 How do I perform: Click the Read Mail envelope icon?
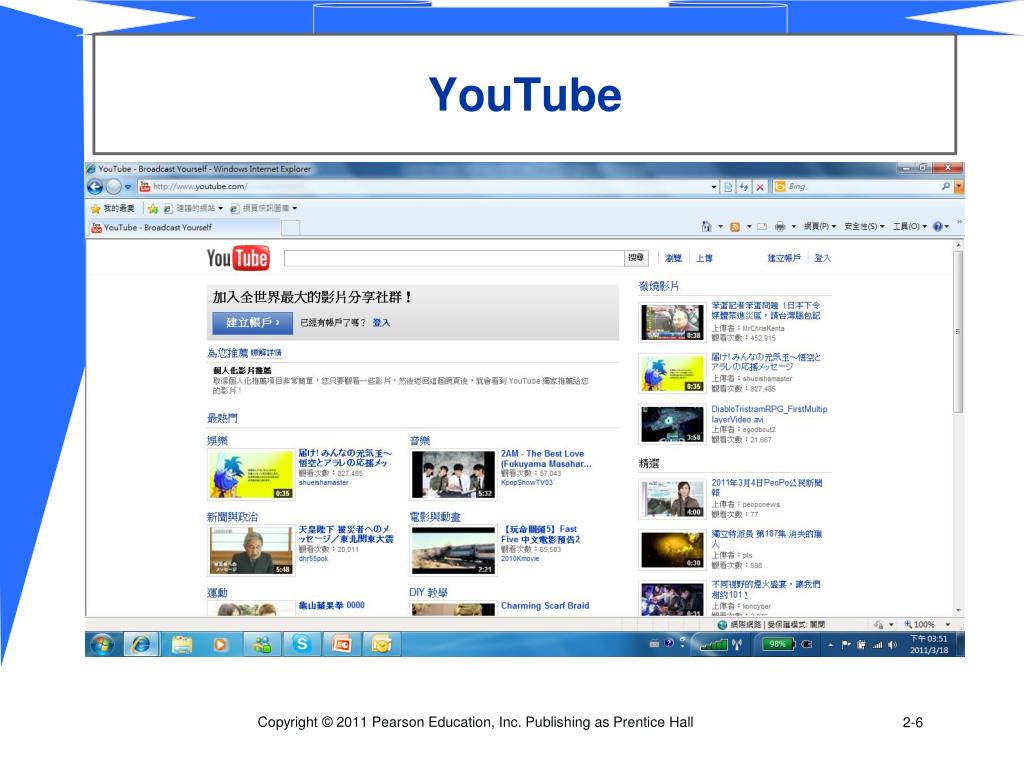click(761, 227)
